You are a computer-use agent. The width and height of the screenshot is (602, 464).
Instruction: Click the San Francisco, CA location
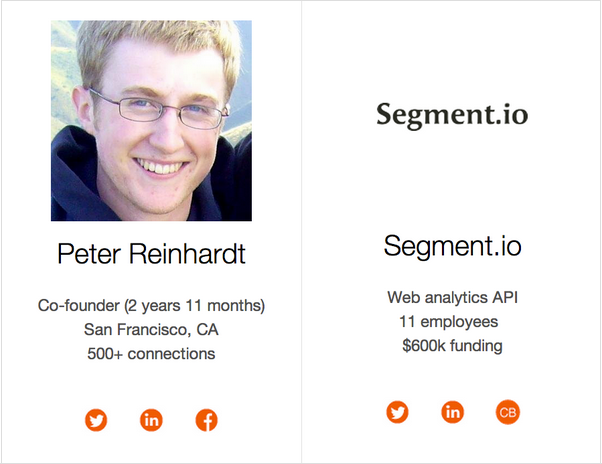151,329
